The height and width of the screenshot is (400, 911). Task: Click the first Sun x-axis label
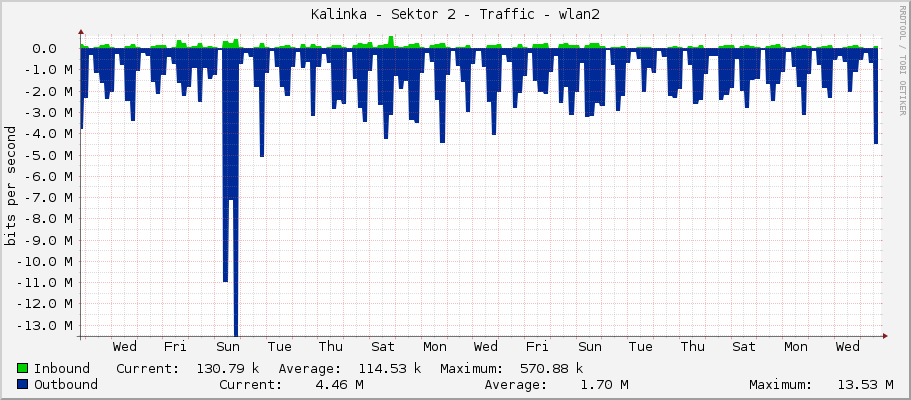click(x=227, y=347)
